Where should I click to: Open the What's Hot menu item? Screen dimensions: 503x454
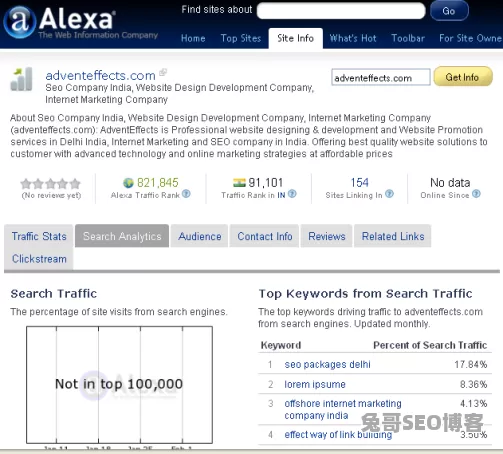point(353,38)
